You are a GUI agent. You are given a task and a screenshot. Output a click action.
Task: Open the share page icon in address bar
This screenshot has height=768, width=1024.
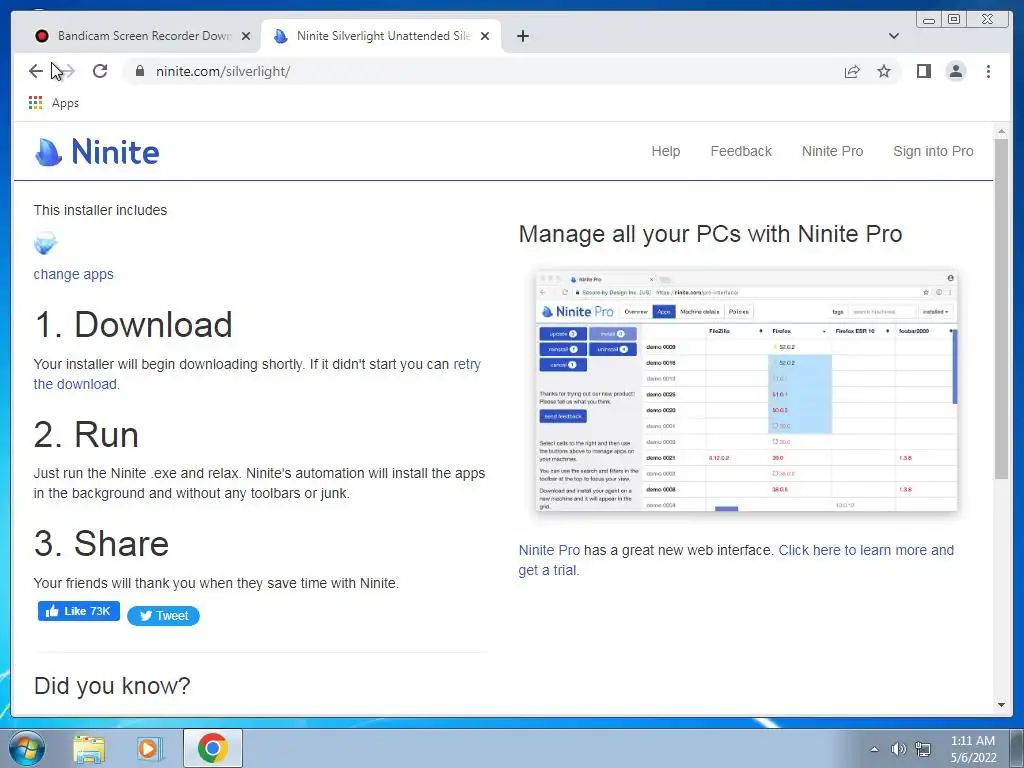852,71
